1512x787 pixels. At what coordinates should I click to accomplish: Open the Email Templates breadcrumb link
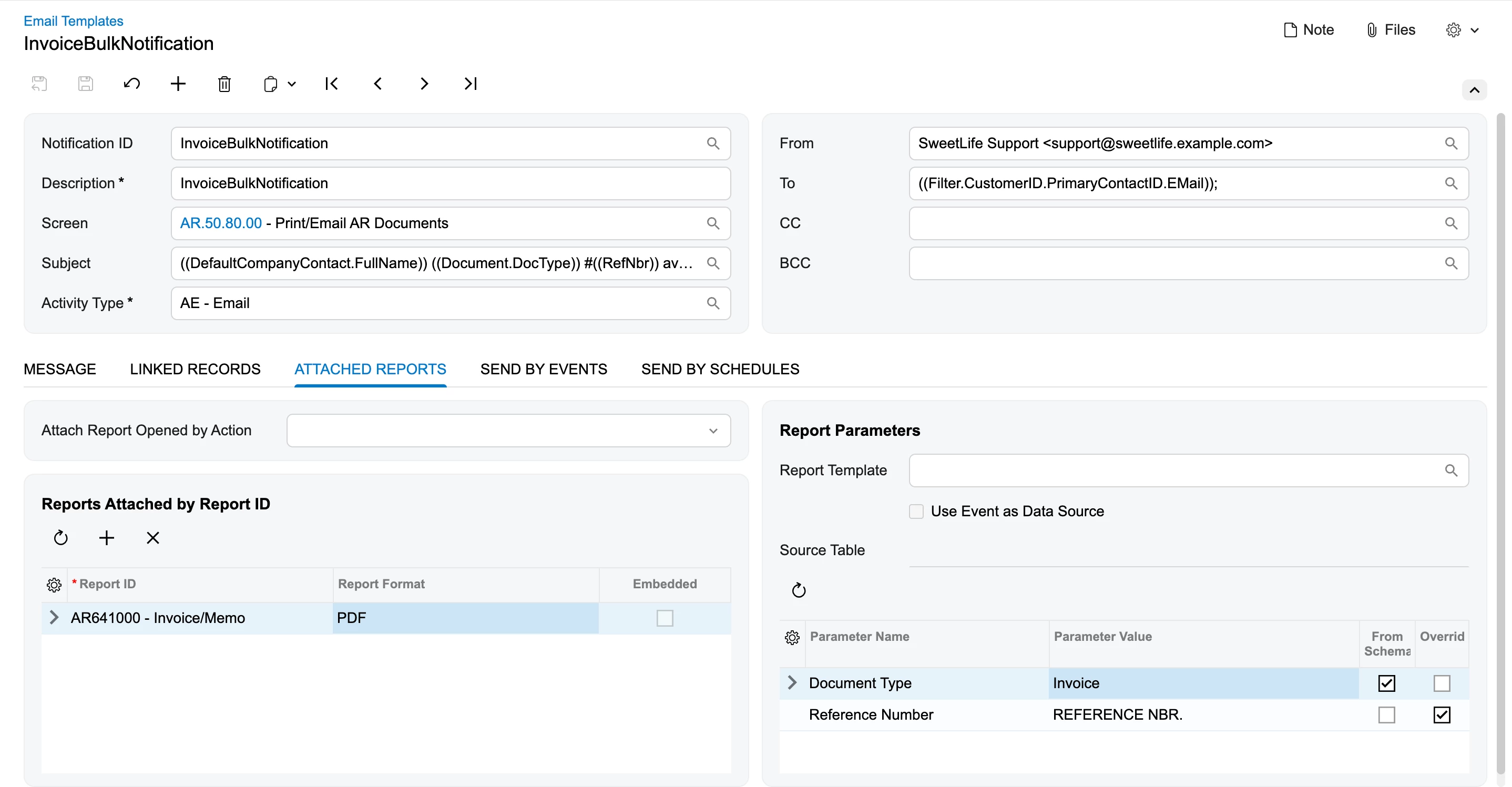click(74, 21)
